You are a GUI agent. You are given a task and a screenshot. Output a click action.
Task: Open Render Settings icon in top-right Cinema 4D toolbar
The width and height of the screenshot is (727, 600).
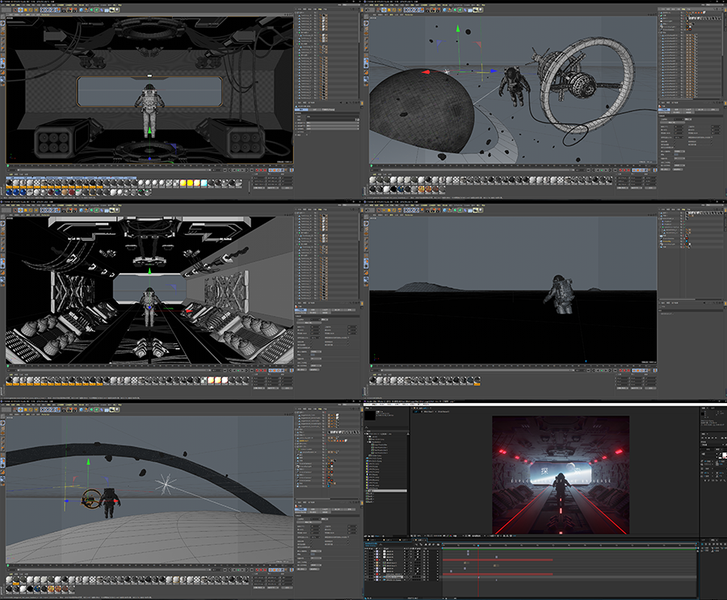point(438,10)
